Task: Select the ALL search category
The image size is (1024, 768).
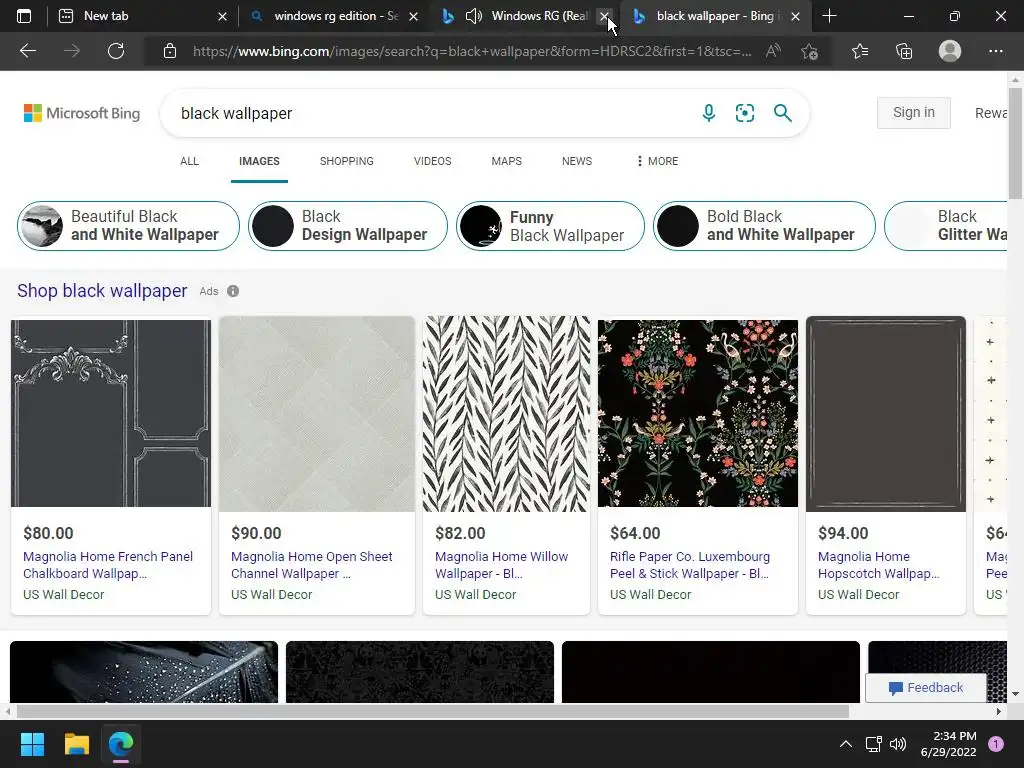Action: (x=189, y=161)
